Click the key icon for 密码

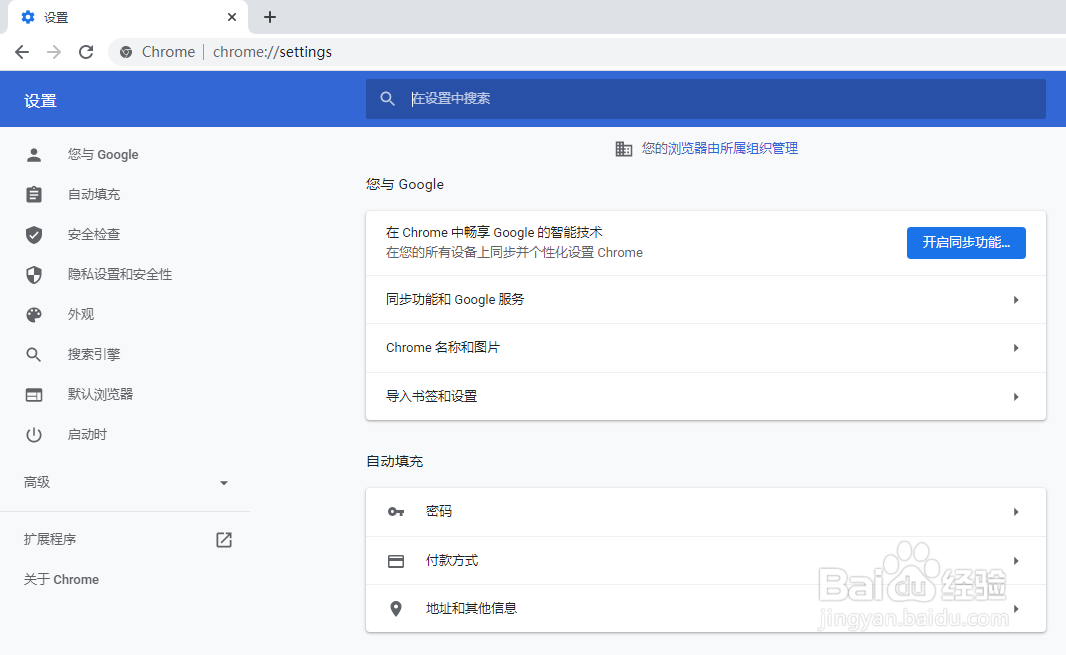[x=396, y=511]
